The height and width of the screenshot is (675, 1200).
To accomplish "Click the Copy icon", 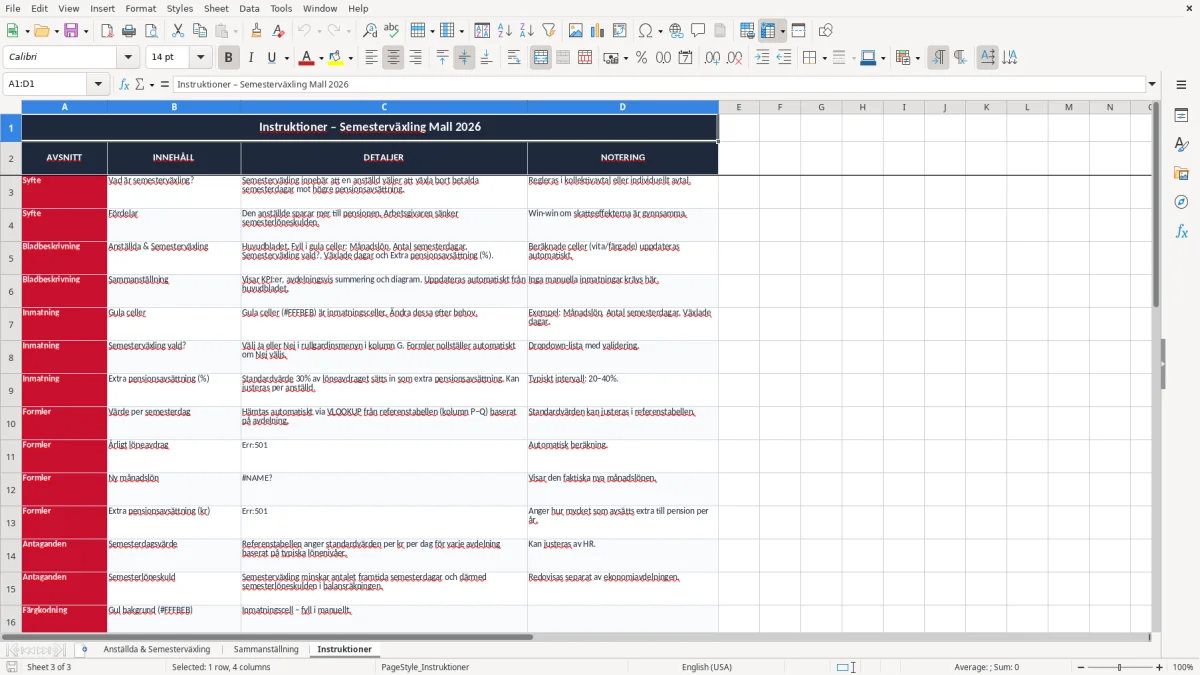I will coord(199,31).
